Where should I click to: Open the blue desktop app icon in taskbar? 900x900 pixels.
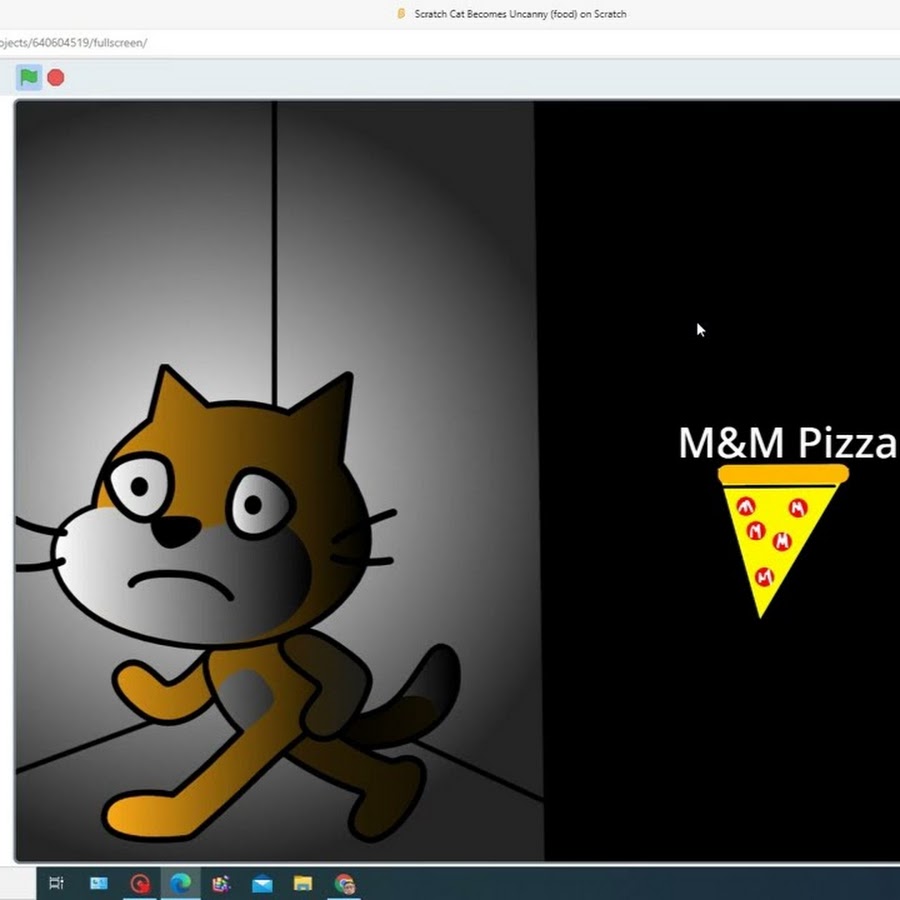[99, 883]
